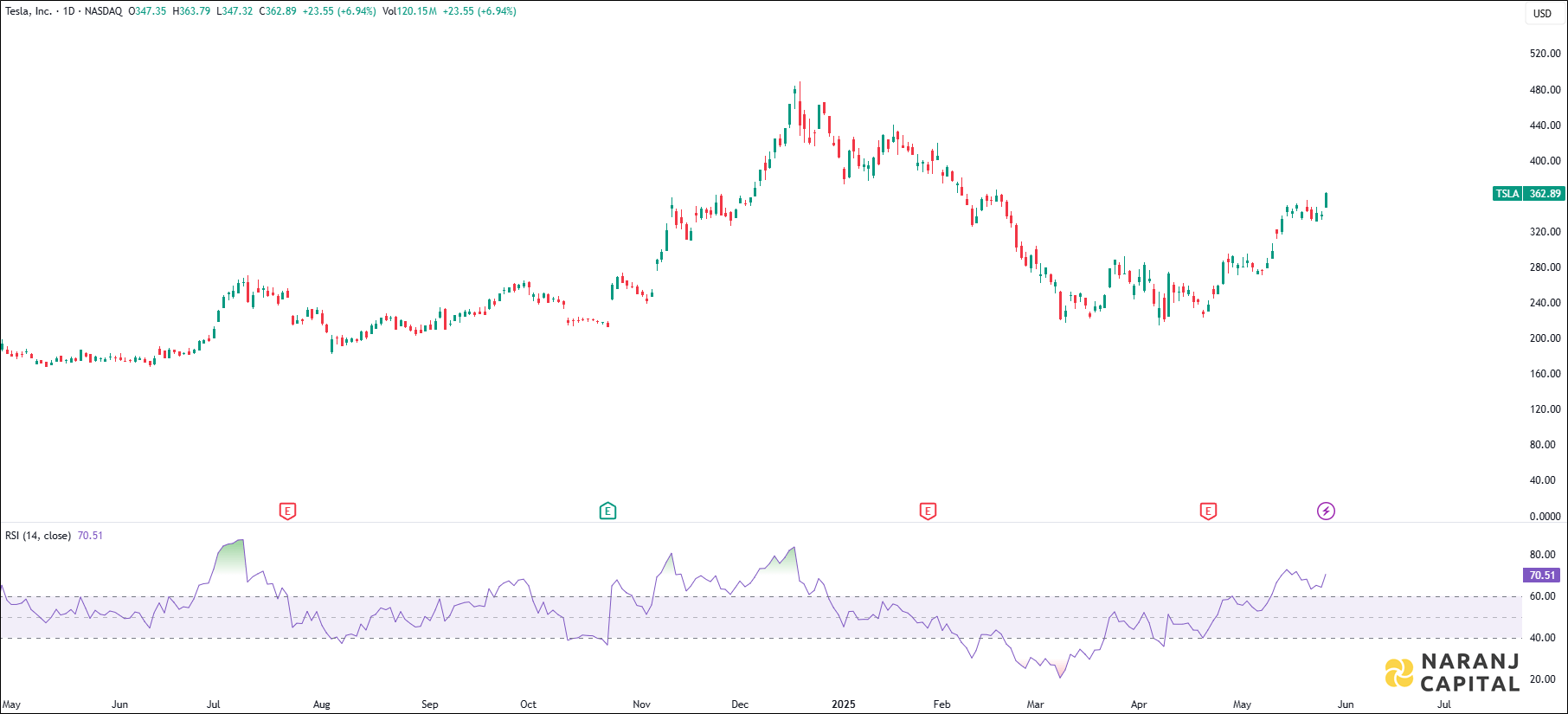Click the 440.00 price axis label
The image size is (1568, 714).
tap(1545, 125)
